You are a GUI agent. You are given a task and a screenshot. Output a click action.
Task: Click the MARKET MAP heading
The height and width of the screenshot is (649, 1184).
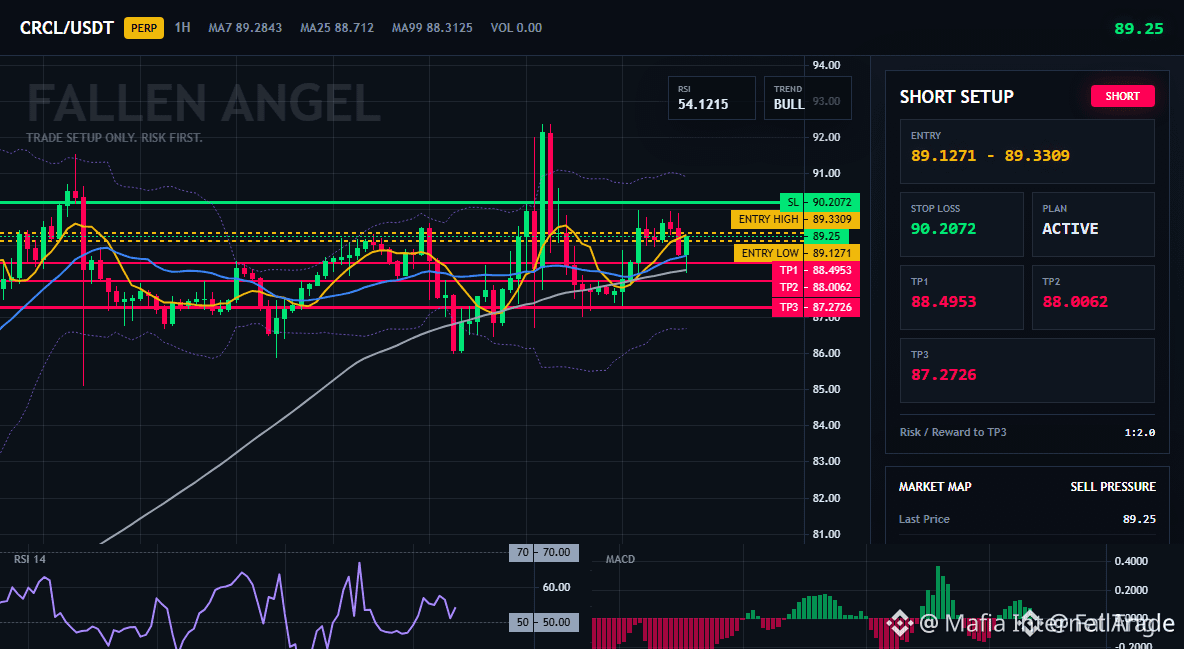click(x=935, y=487)
